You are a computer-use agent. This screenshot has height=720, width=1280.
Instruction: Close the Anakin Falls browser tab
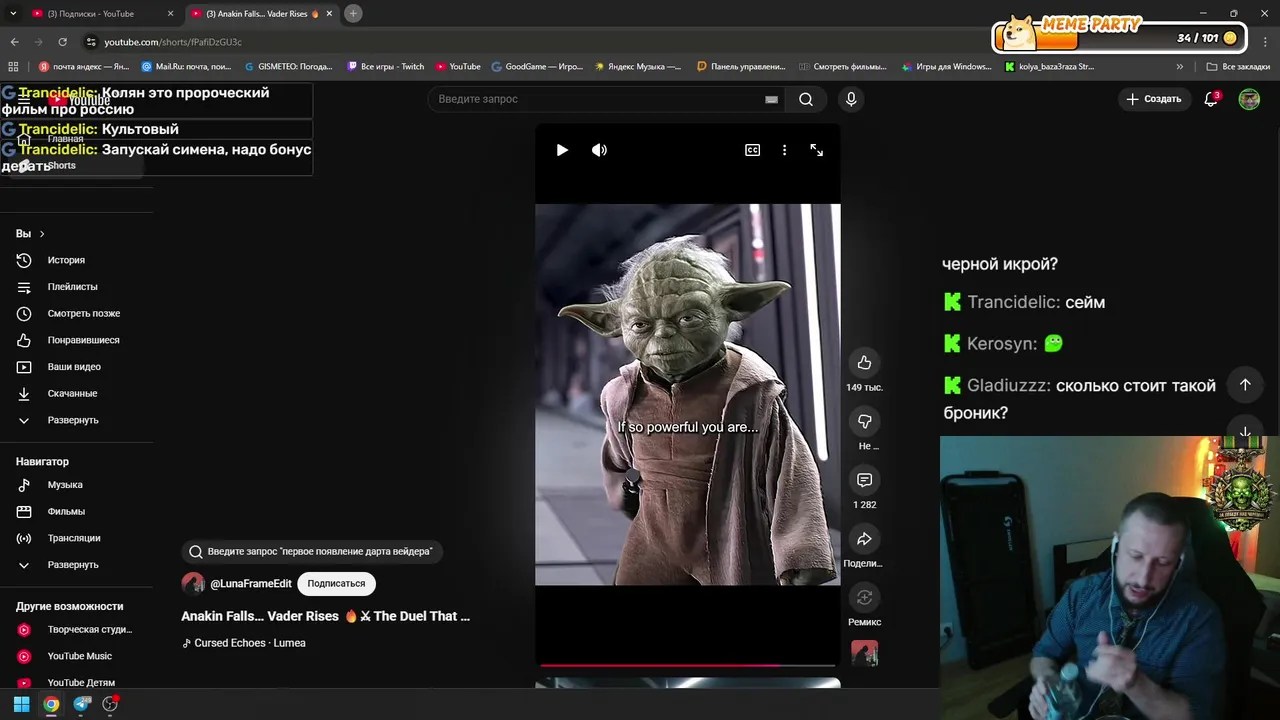(329, 14)
